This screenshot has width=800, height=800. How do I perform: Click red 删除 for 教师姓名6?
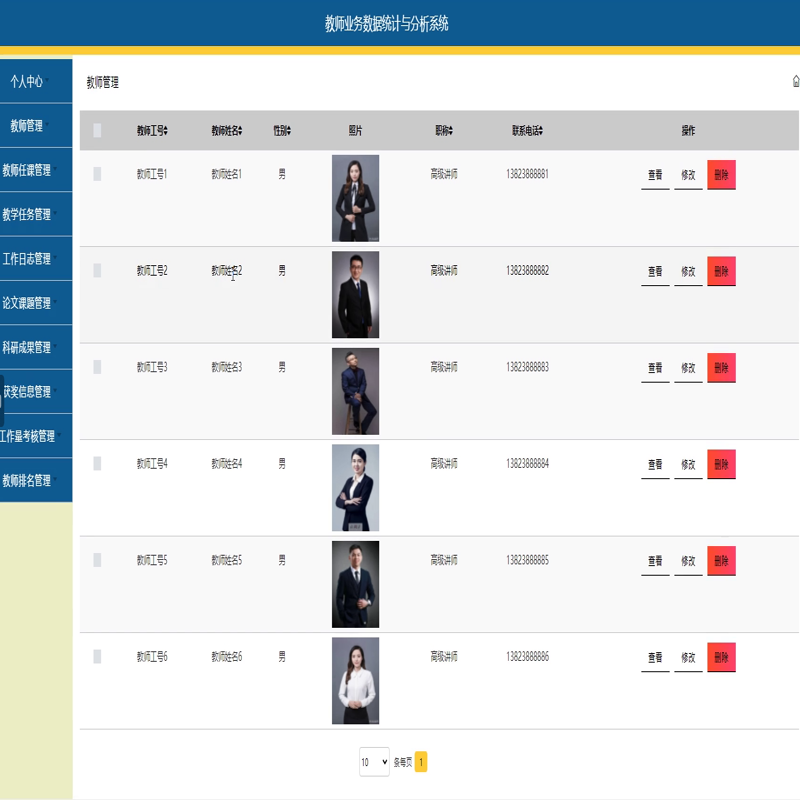(721, 657)
